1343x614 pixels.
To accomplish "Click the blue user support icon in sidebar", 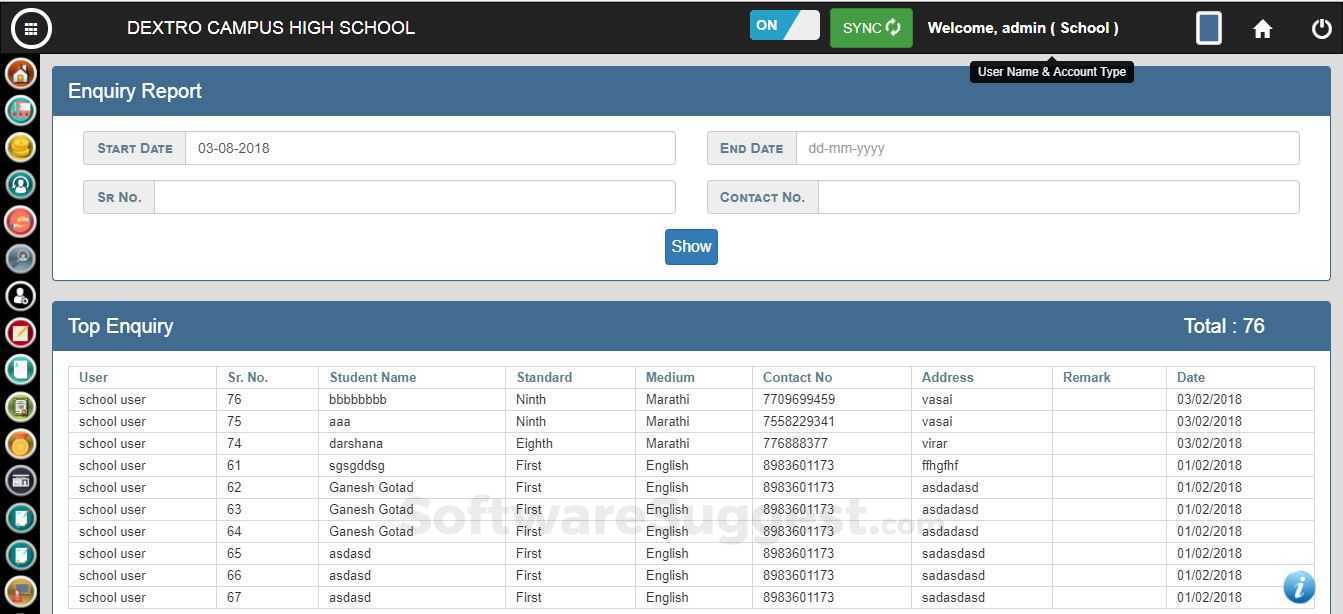I will [x=20, y=184].
